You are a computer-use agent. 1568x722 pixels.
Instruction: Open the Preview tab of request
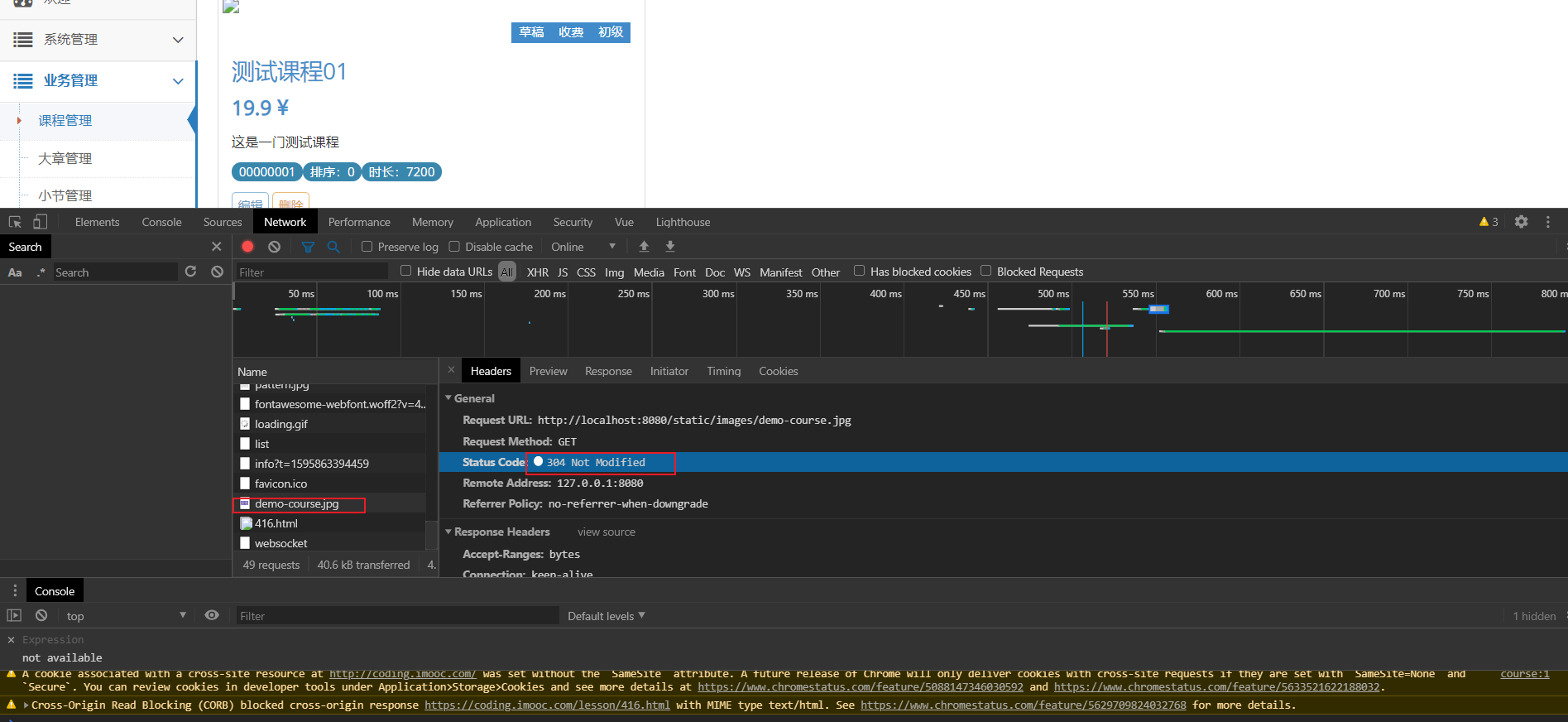[549, 371]
